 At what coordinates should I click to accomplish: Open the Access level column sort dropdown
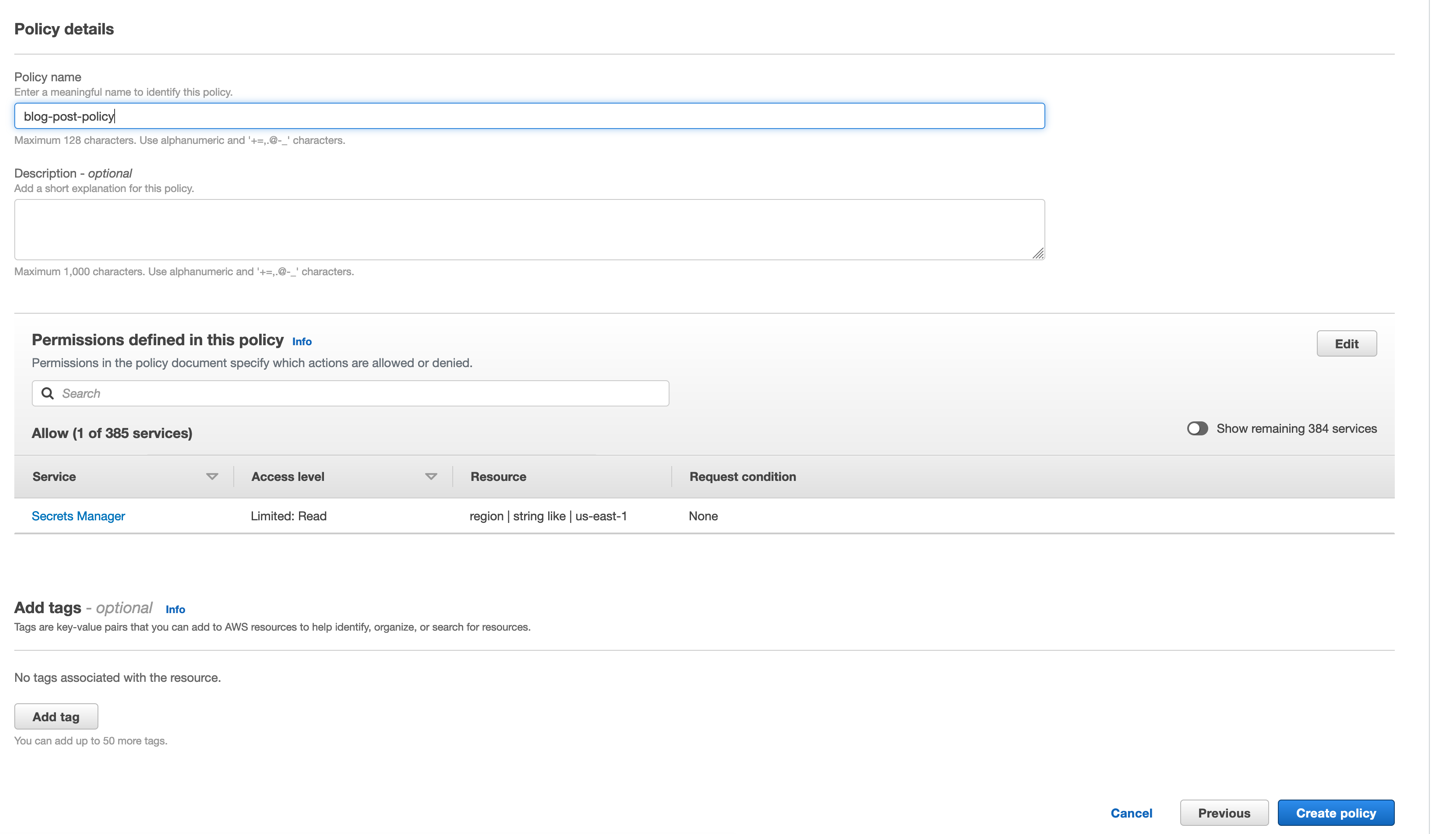point(431,477)
